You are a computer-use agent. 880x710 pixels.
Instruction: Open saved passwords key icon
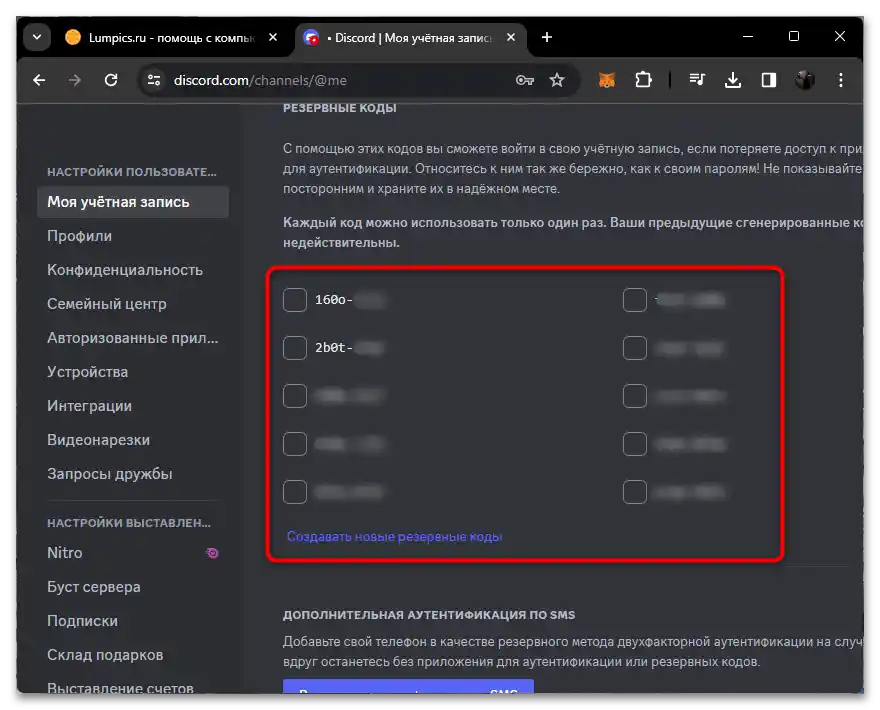(x=524, y=80)
